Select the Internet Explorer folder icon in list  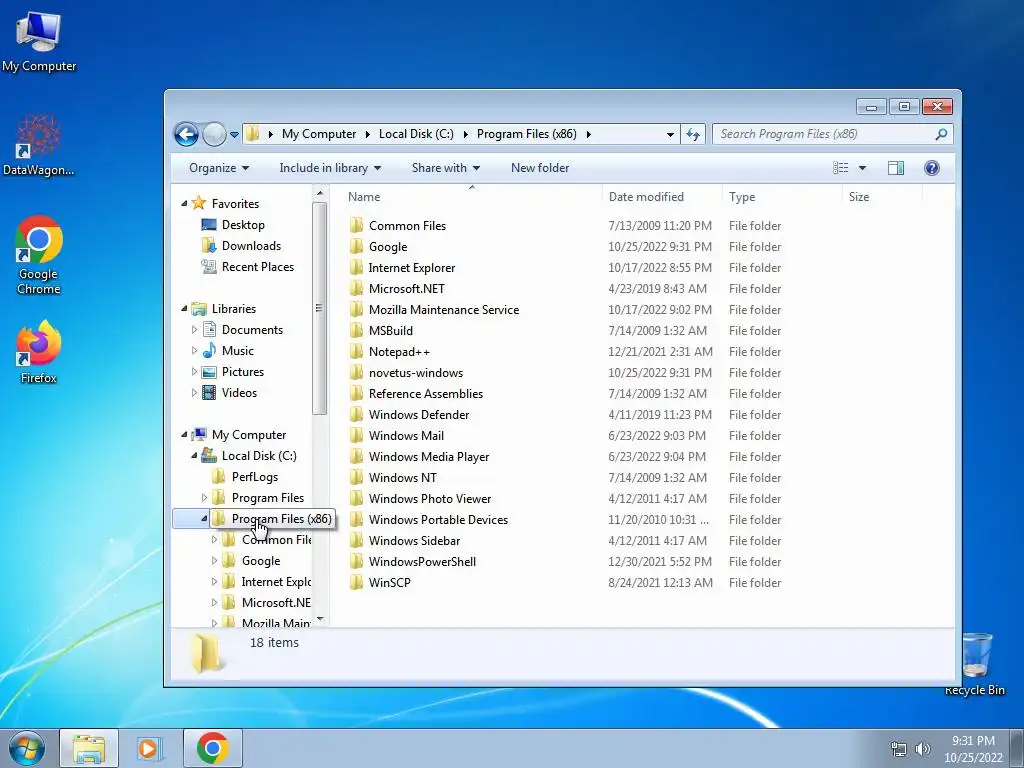click(x=357, y=267)
